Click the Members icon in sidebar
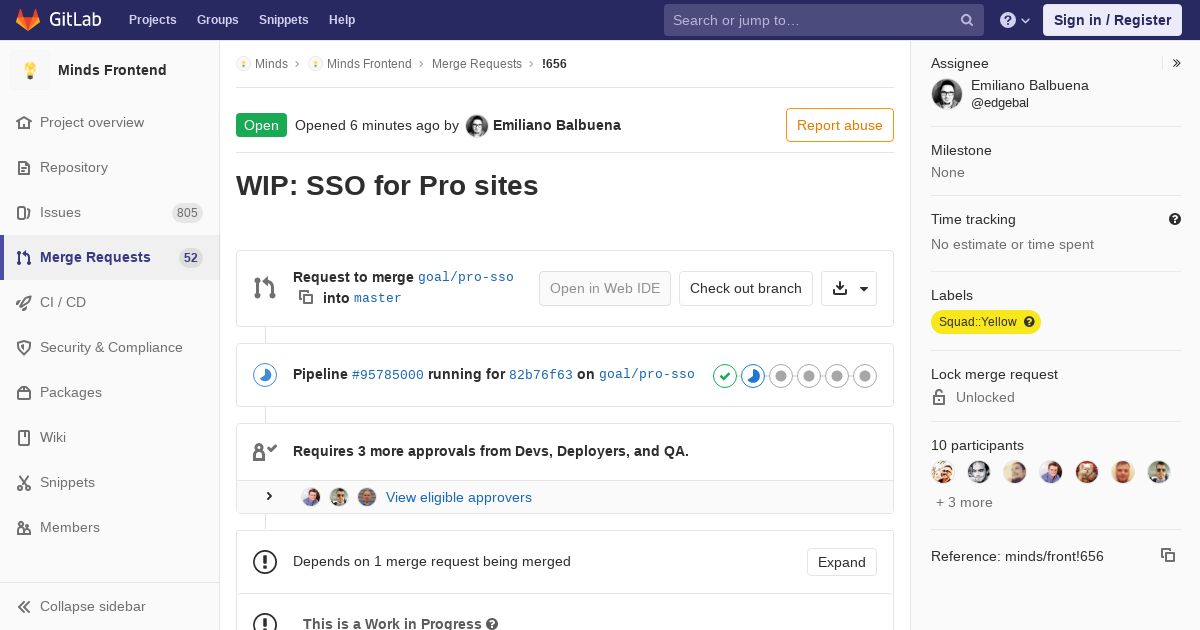Image resolution: width=1200 pixels, height=630 pixels. (24, 528)
